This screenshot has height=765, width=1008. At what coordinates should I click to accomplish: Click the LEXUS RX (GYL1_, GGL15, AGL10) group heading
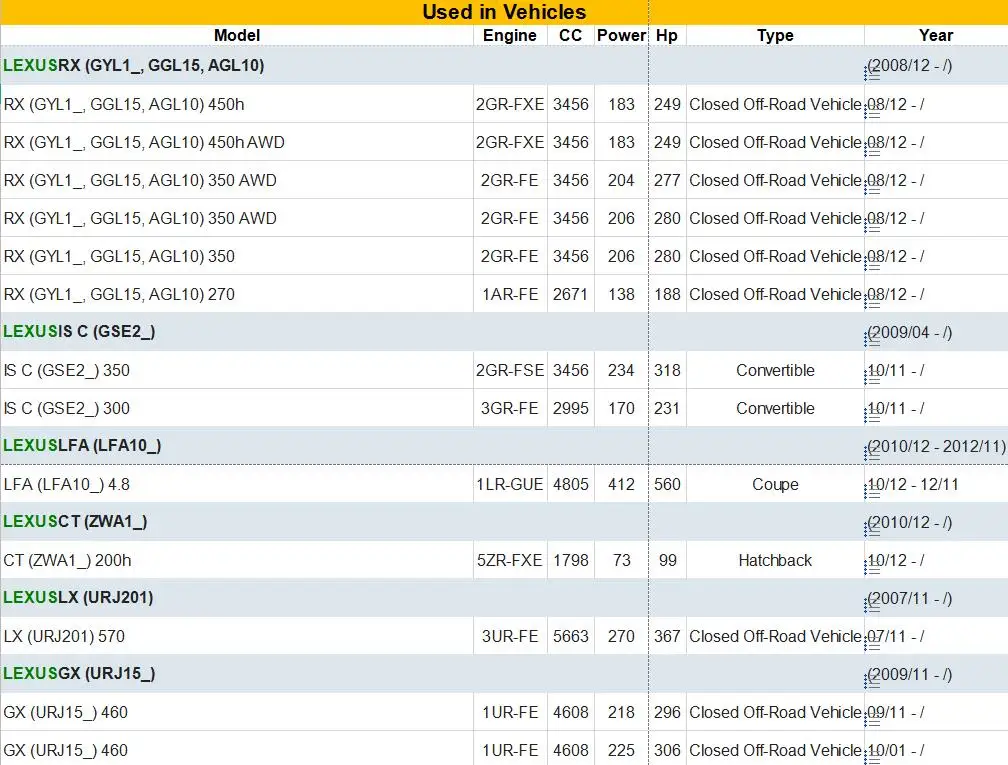coord(134,66)
